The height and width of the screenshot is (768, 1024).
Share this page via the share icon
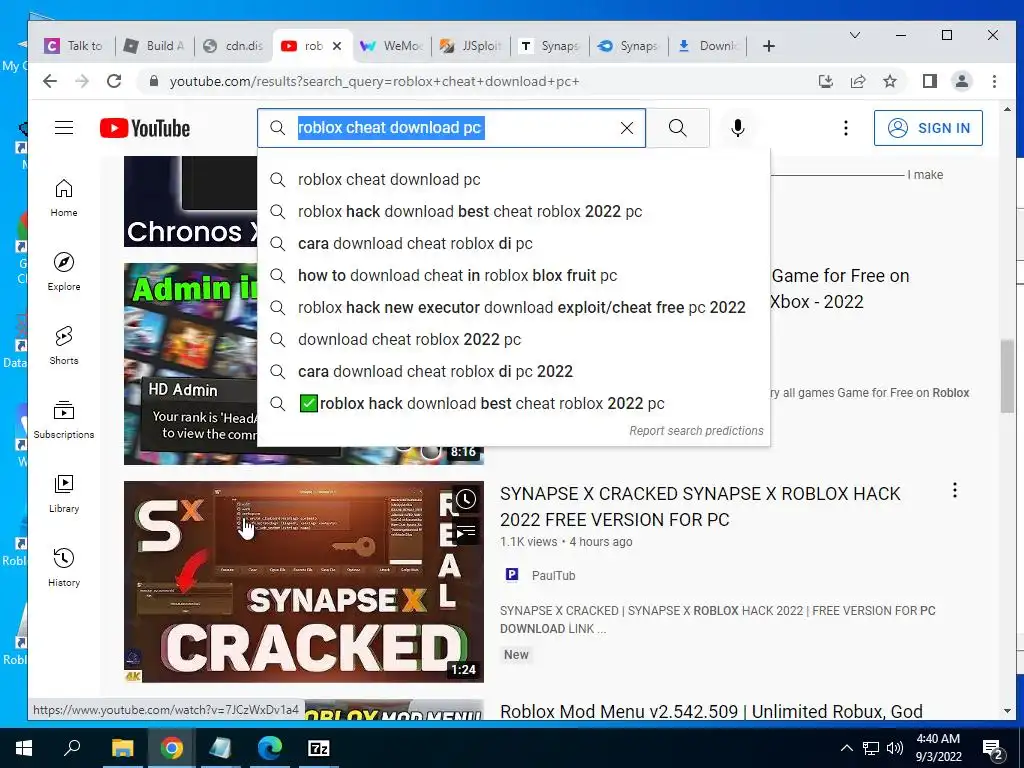tap(857, 82)
